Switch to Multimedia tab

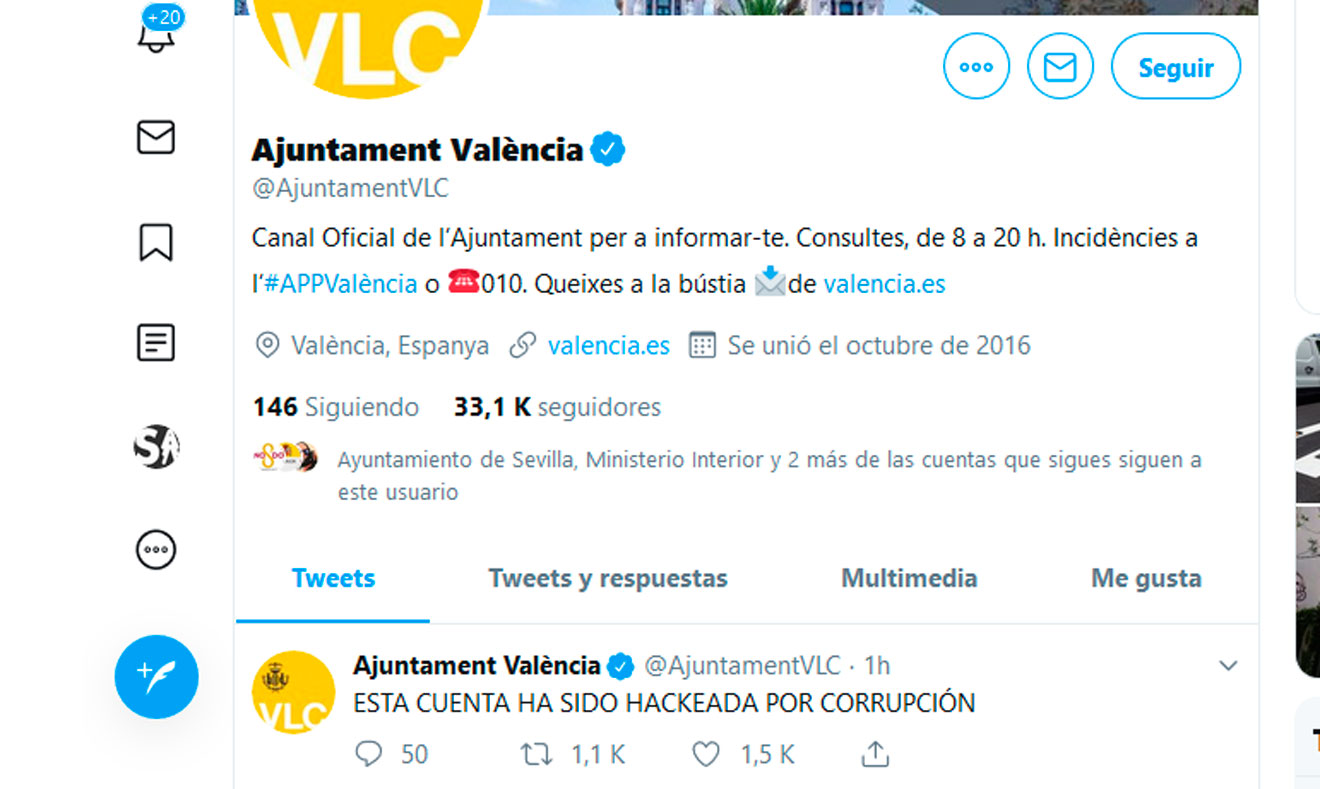coord(909,578)
